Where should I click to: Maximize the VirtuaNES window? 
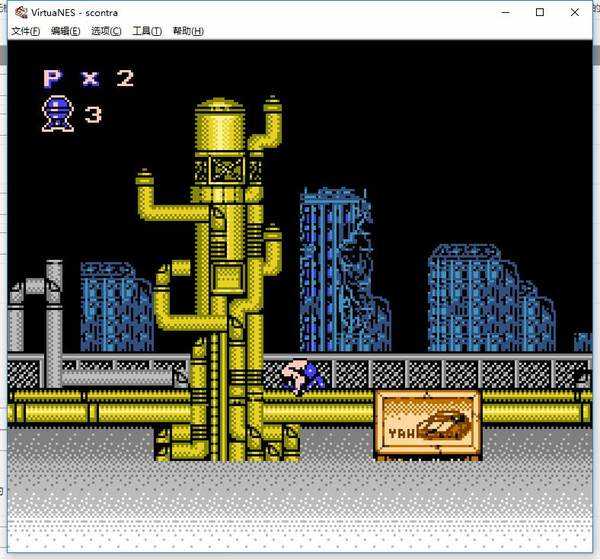pyautogui.click(x=540, y=12)
